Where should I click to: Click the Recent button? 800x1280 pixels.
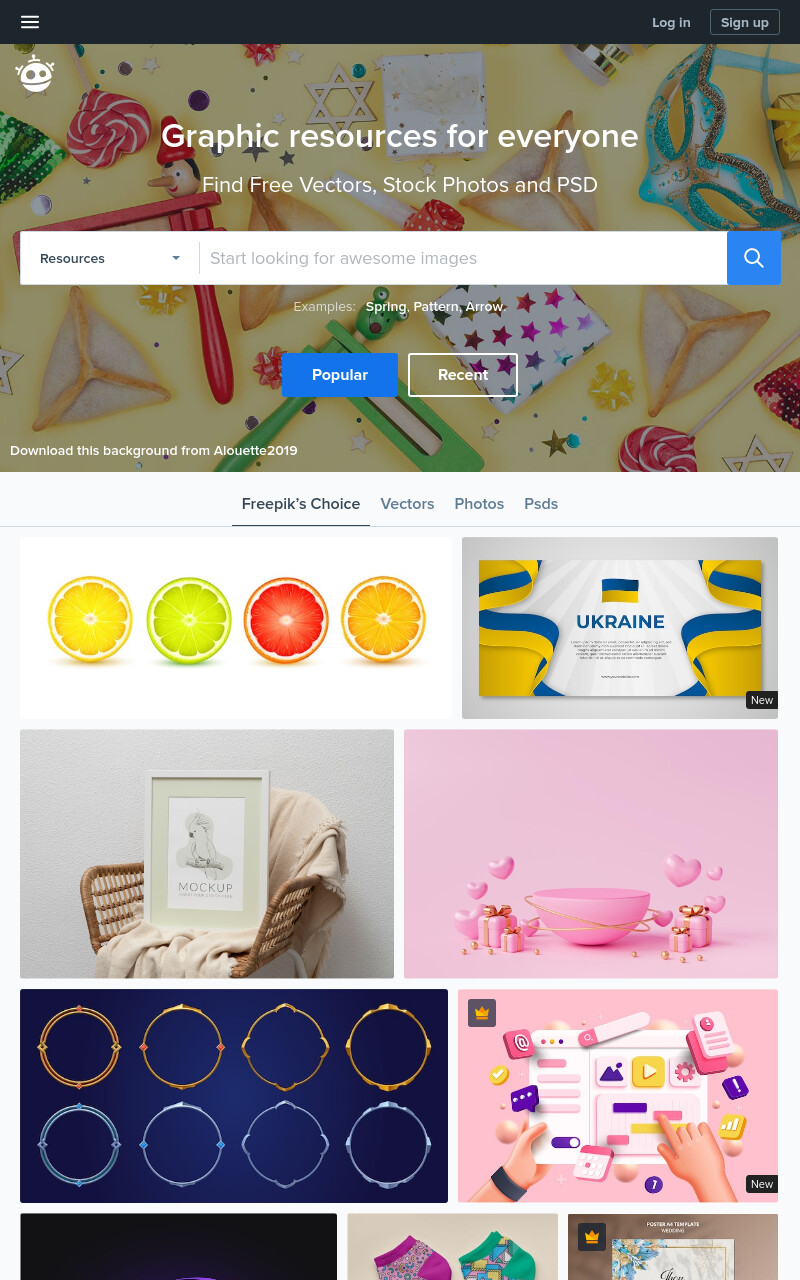pos(463,375)
